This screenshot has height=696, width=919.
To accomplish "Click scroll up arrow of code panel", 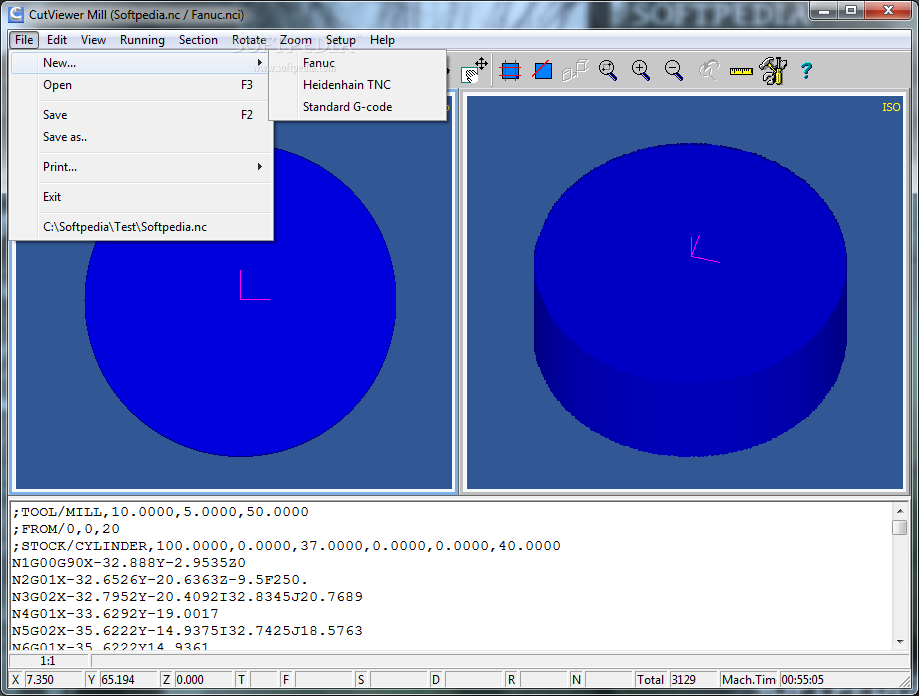I will coord(900,510).
